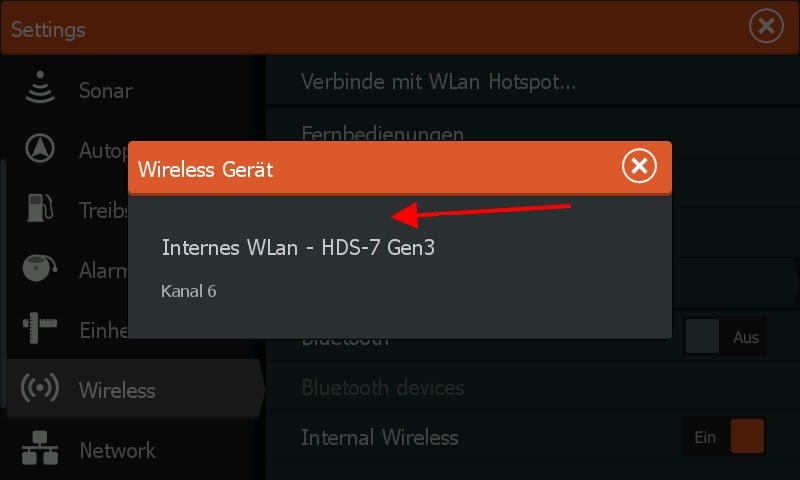The width and height of the screenshot is (800, 480).
Task: Close the Wireless Gerät dialog
Action: tap(639, 166)
